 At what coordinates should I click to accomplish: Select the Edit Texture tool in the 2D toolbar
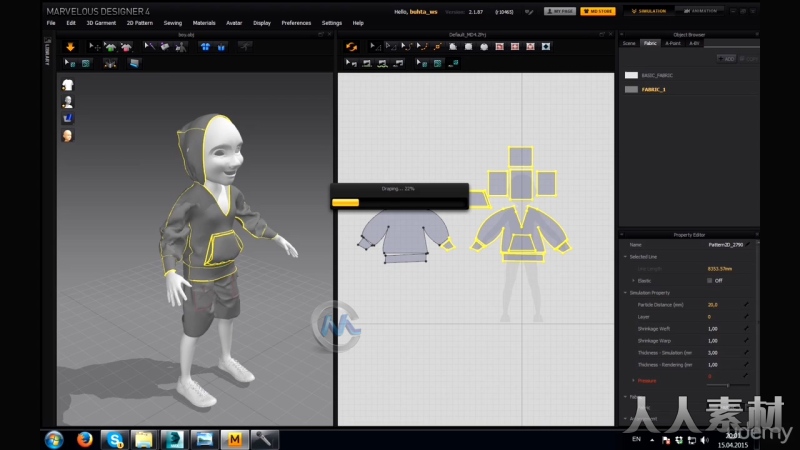pos(421,63)
